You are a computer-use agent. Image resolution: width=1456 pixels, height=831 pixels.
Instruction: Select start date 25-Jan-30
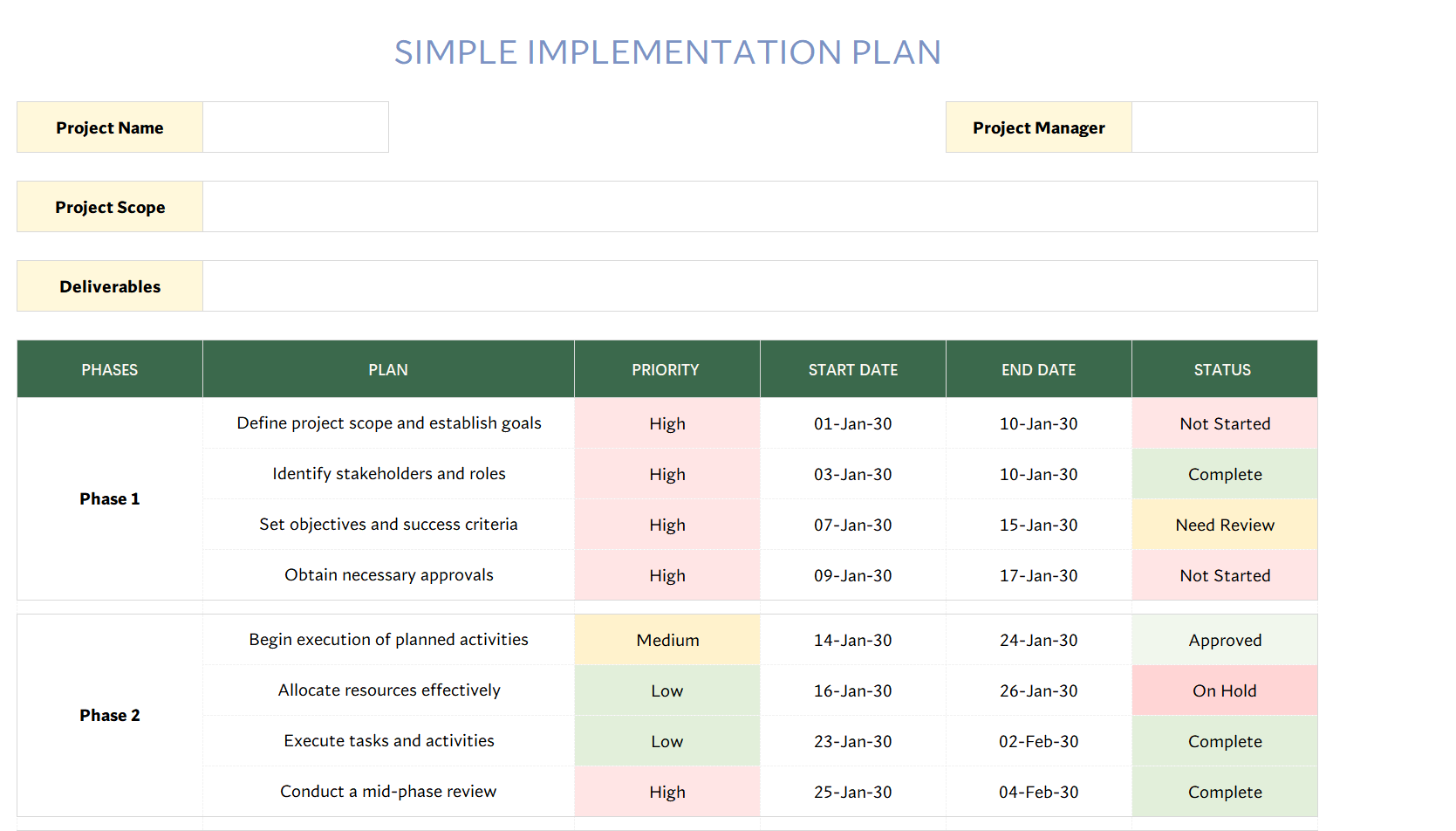tap(853, 792)
